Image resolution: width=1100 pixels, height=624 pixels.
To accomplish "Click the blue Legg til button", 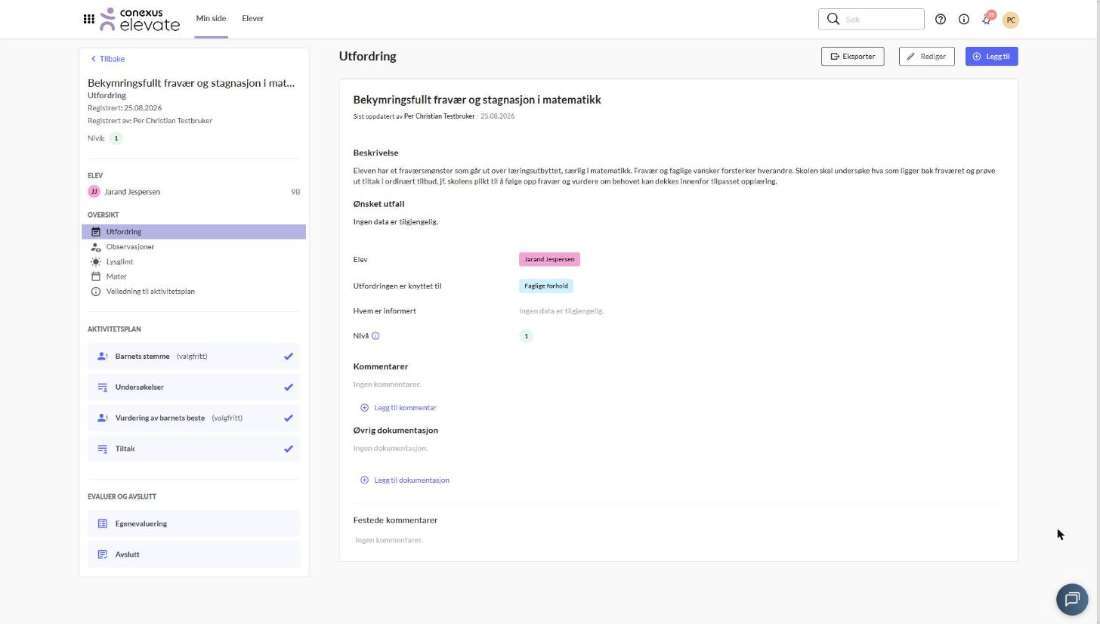I will tap(991, 56).
